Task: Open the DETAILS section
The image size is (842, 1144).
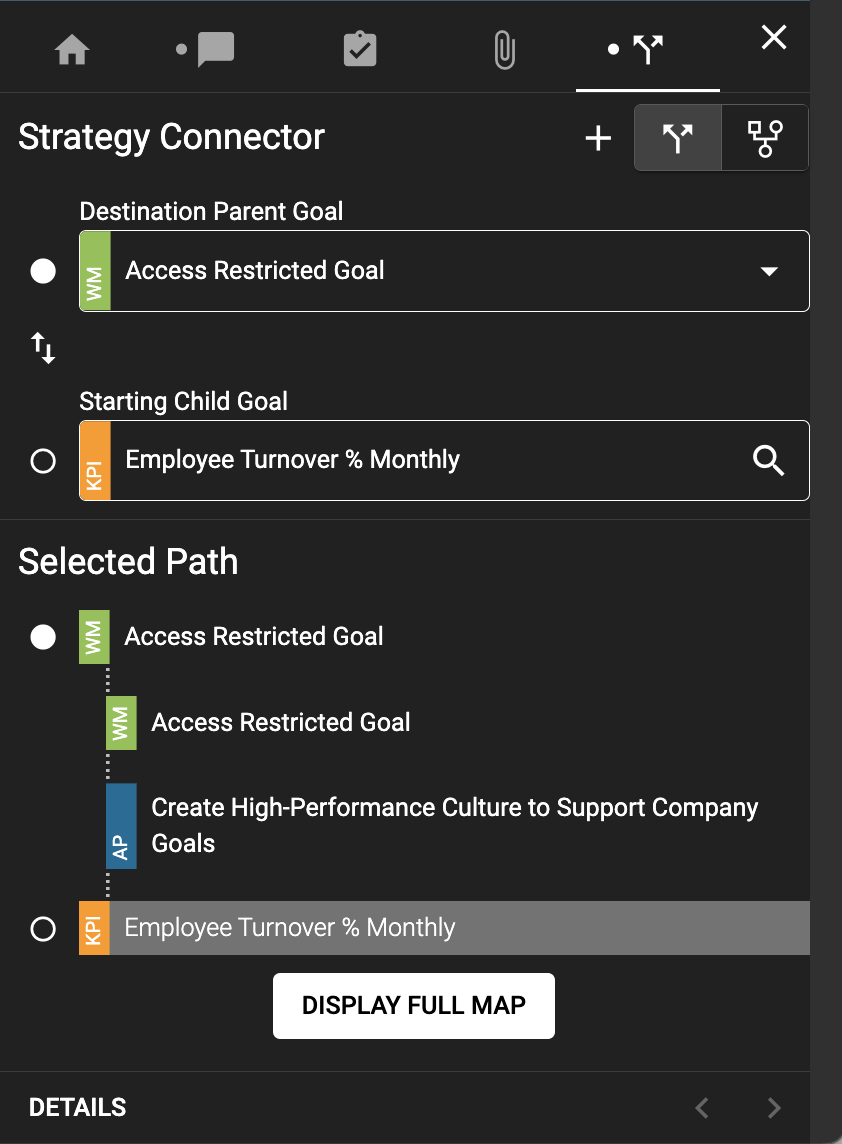Action: [77, 1107]
